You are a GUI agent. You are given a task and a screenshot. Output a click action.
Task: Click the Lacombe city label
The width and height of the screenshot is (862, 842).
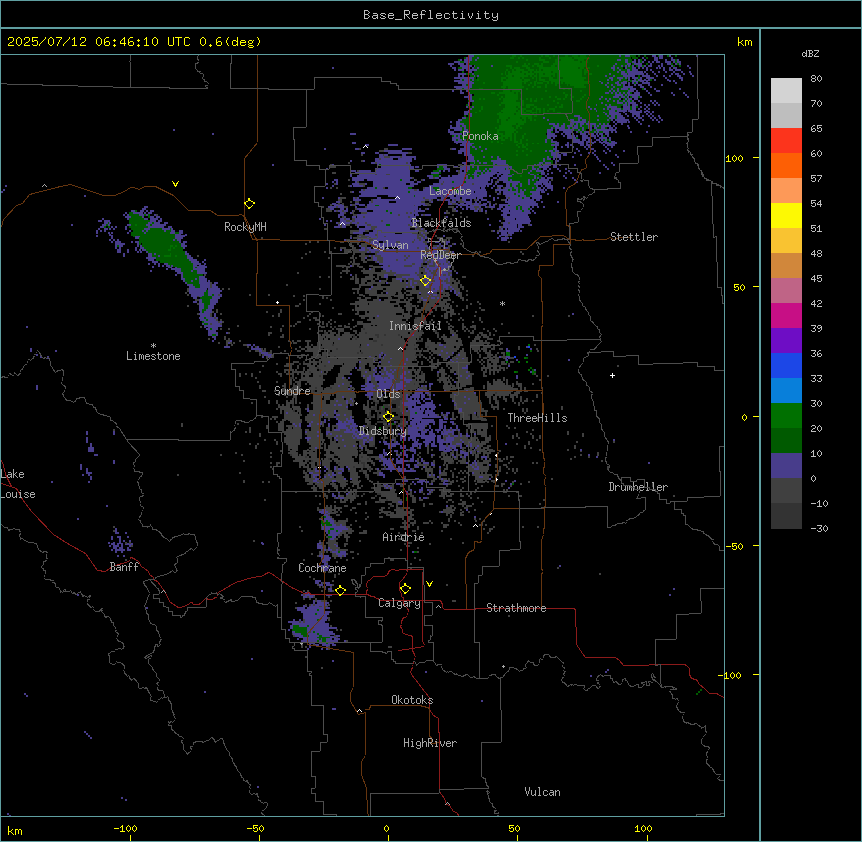click(450, 191)
